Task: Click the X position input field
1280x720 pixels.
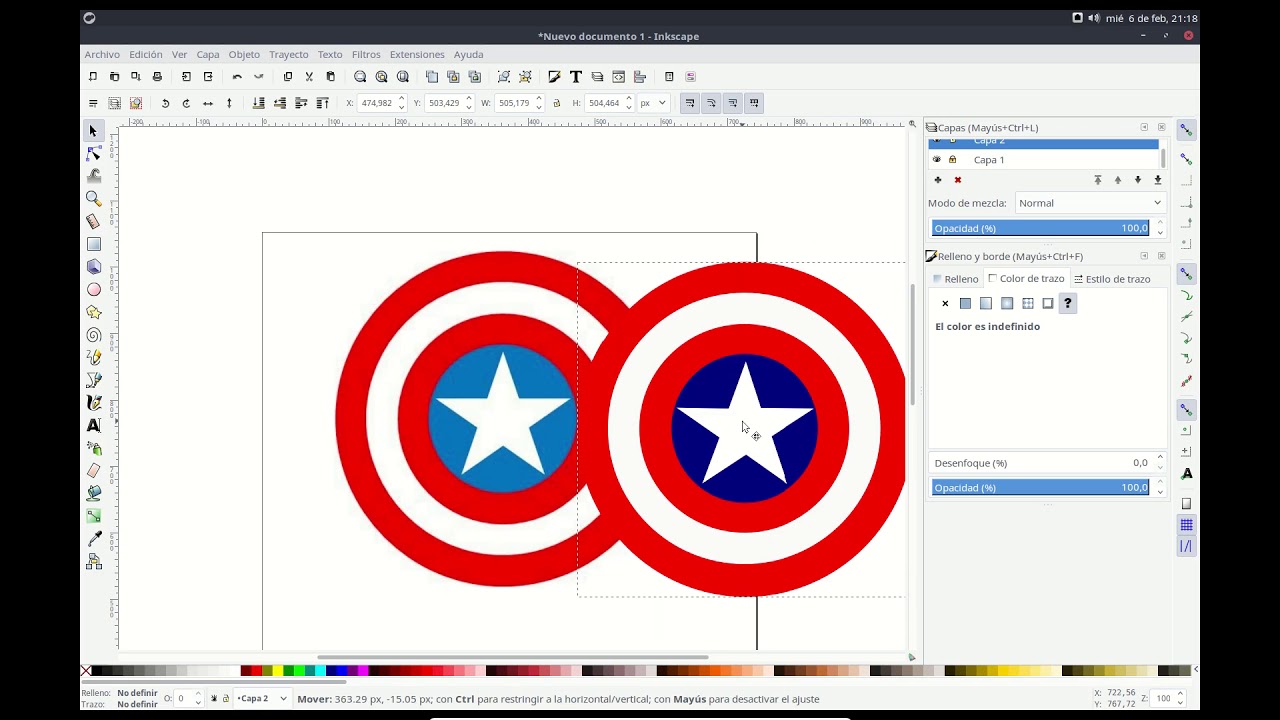Action: pyautogui.click(x=377, y=103)
